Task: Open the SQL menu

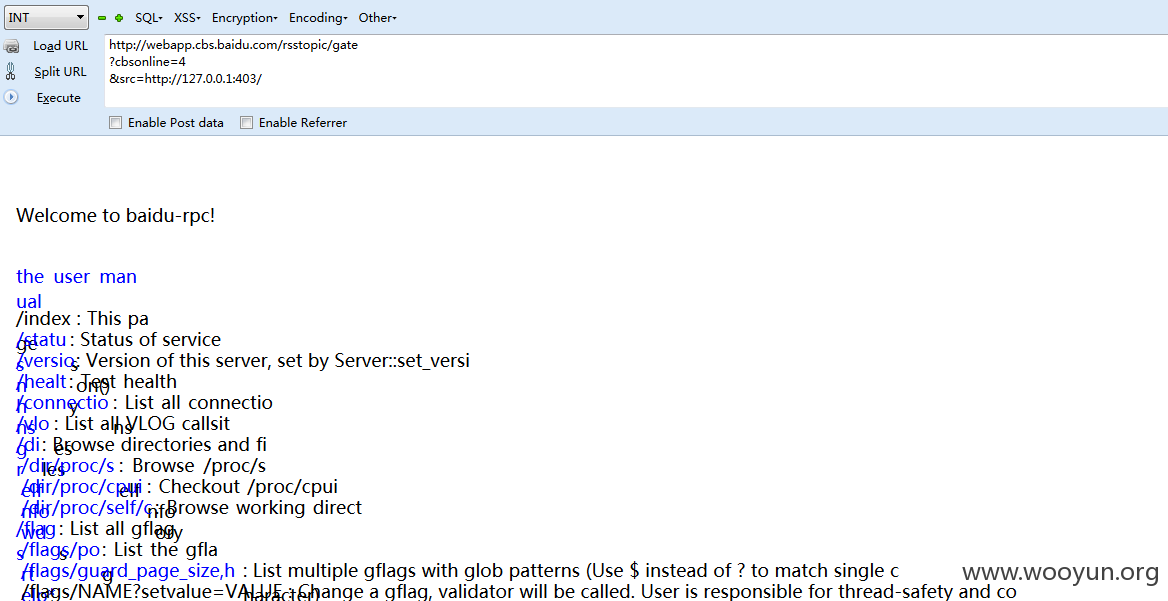Action: coord(148,18)
